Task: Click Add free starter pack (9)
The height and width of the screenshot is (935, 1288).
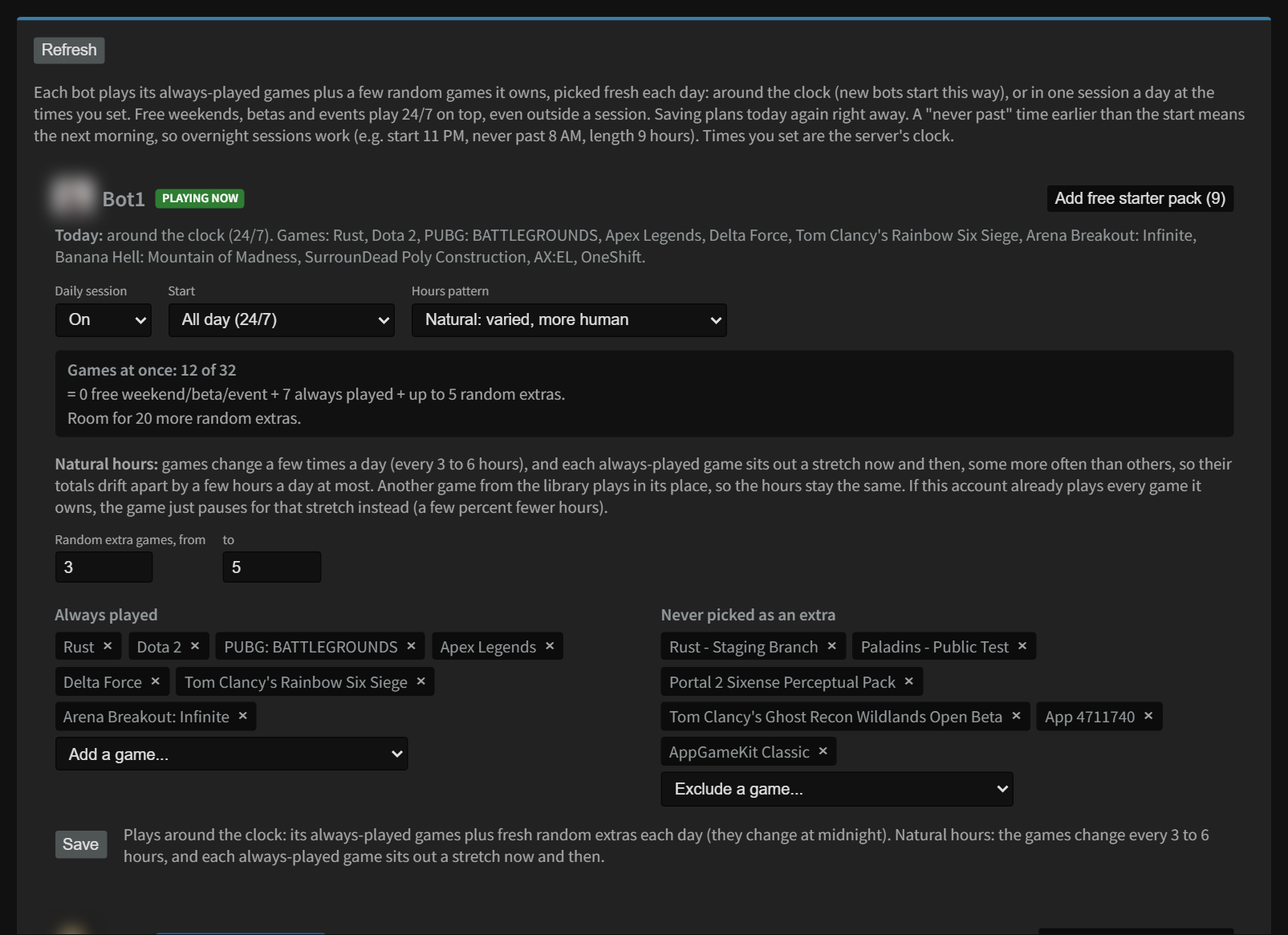Action: coord(1140,198)
